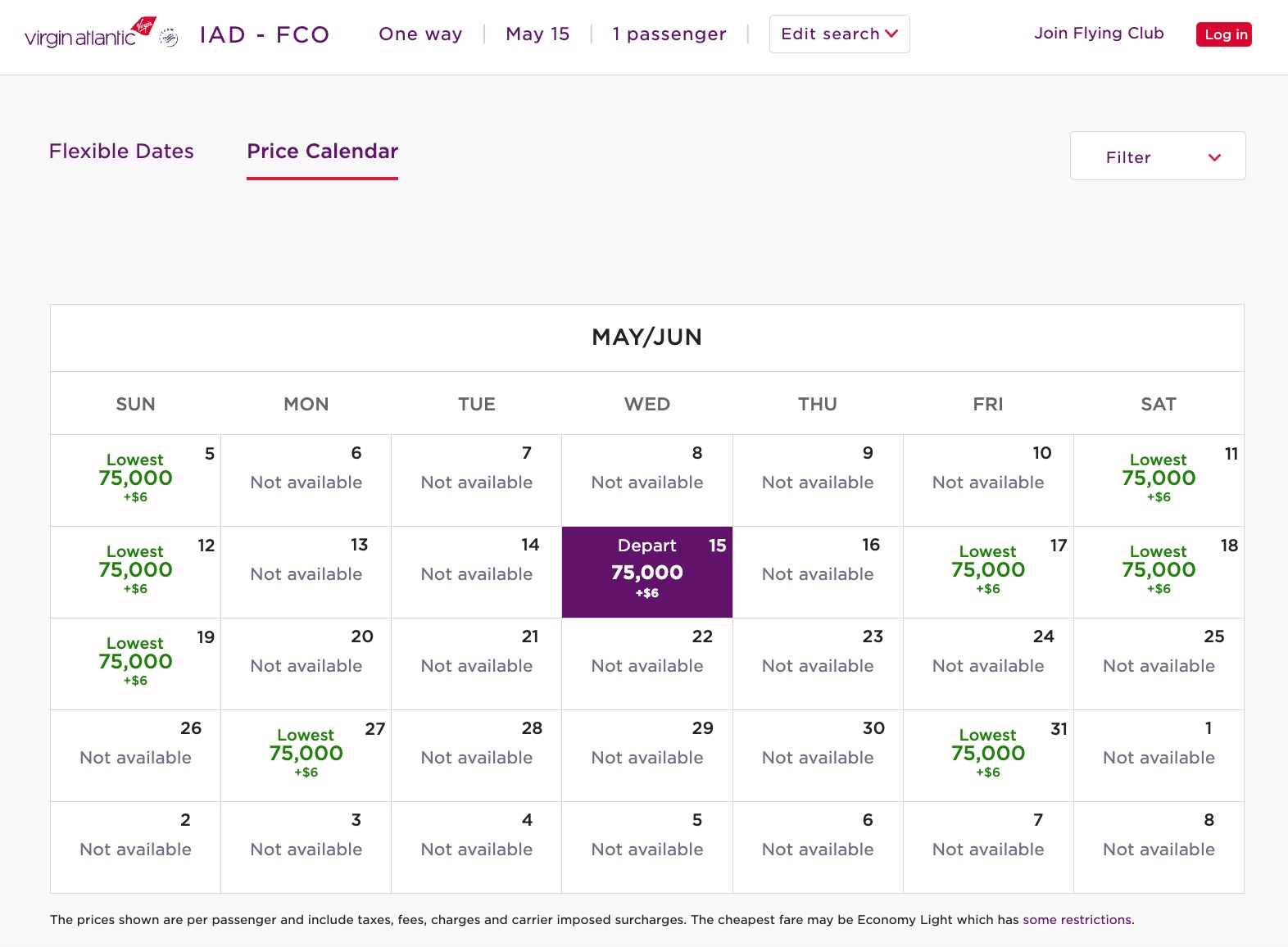Click May 20 Not available cell
Image resolution: width=1288 pixels, height=947 pixels.
click(306, 664)
